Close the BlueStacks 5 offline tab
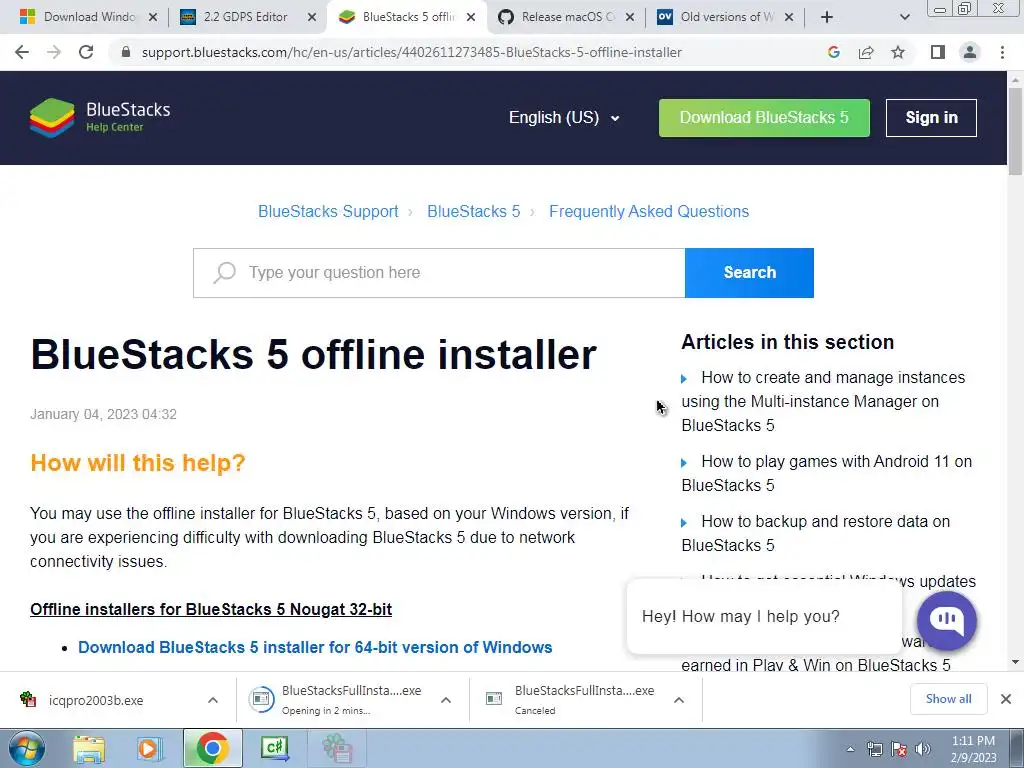The image size is (1024, 768). (x=471, y=17)
